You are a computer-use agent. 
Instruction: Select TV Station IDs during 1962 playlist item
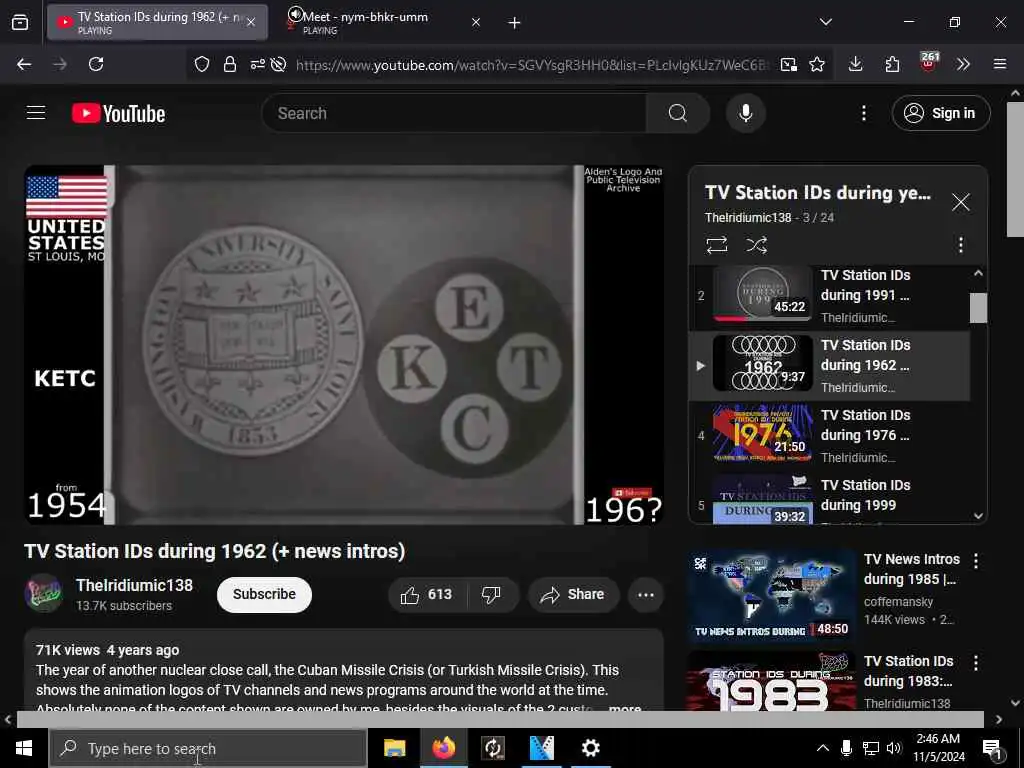click(829, 366)
